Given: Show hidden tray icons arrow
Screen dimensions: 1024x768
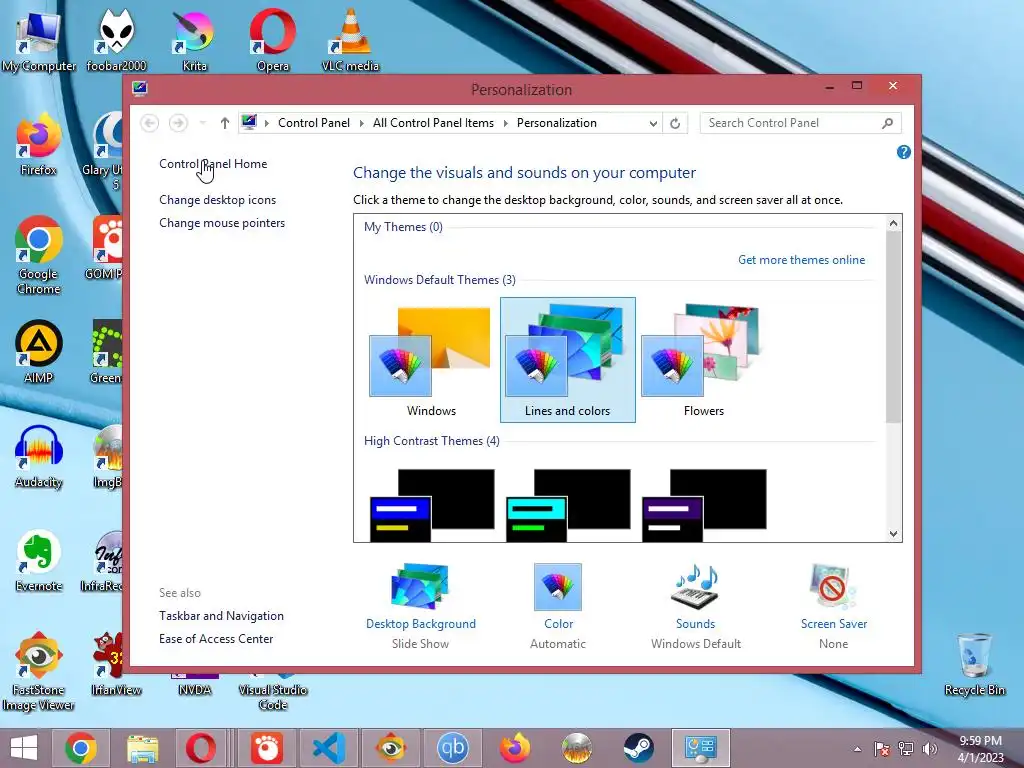Looking at the screenshot, I should tap(857, 749).
